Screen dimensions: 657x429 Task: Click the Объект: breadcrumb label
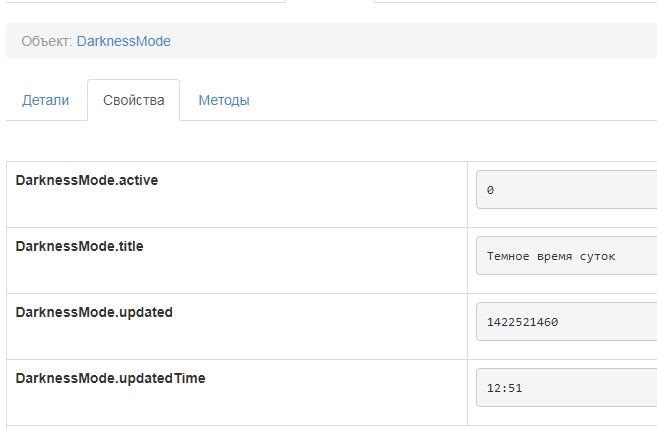[46, 41]
